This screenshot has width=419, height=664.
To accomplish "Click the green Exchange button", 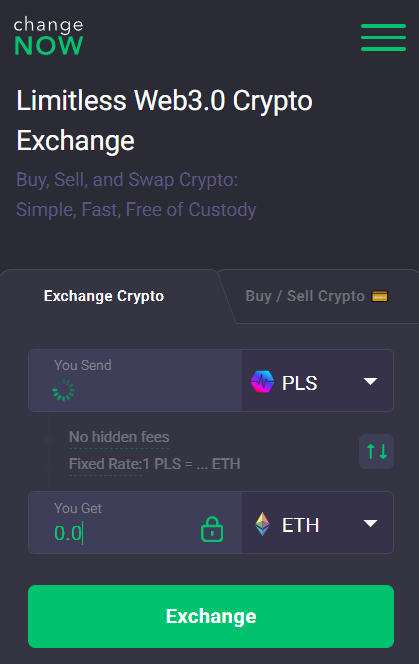I will 211,616.
